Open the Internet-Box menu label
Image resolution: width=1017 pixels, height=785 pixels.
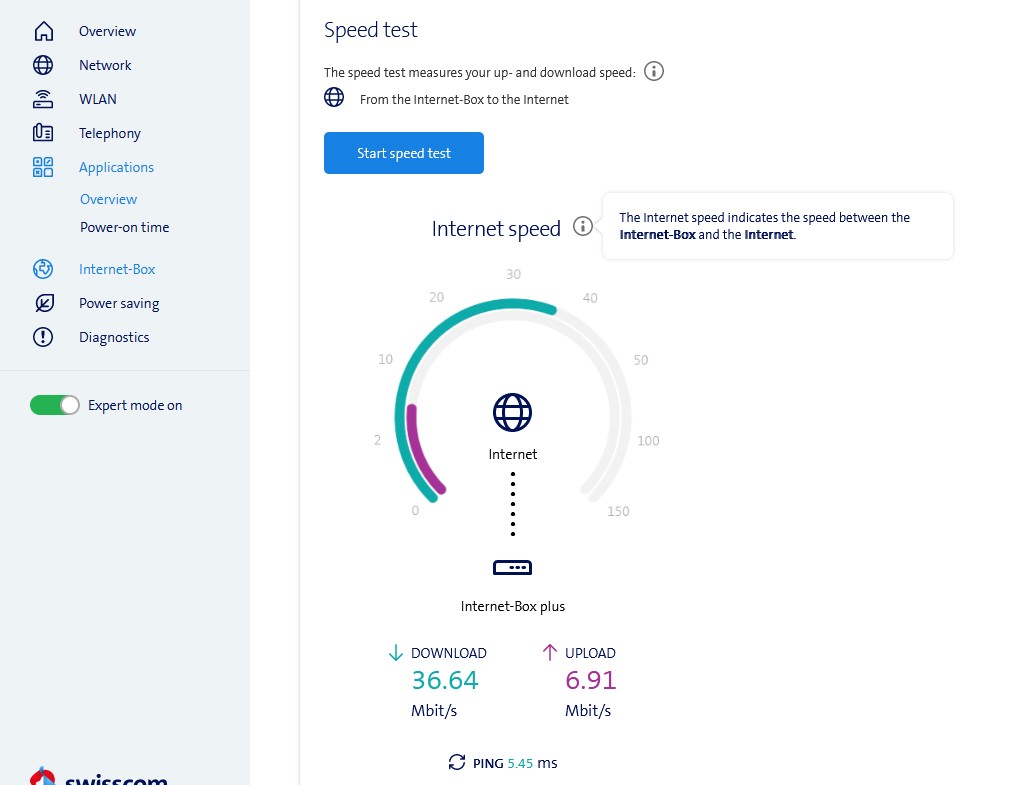(x=117, y=269)
